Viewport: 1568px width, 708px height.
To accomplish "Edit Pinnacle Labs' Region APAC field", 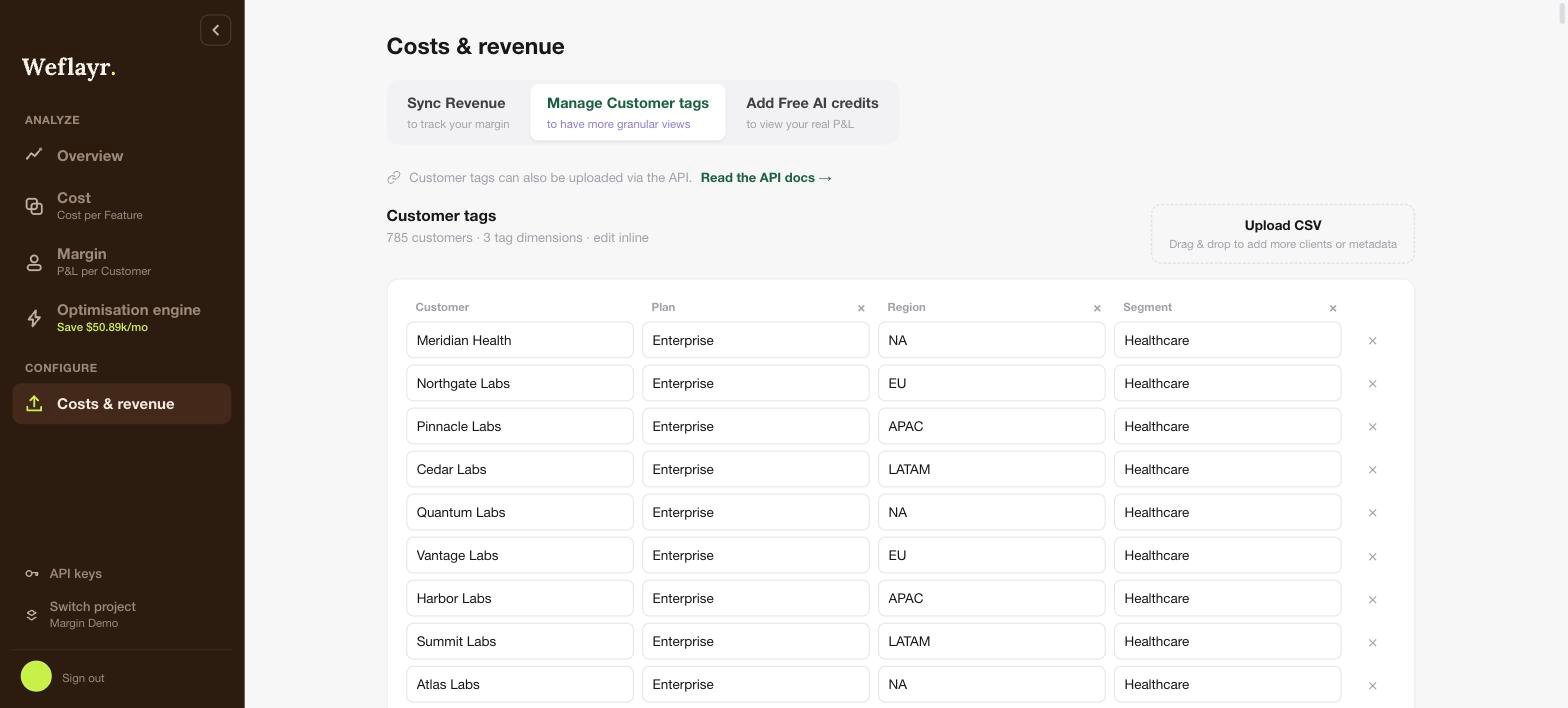I will click(992, 426).
